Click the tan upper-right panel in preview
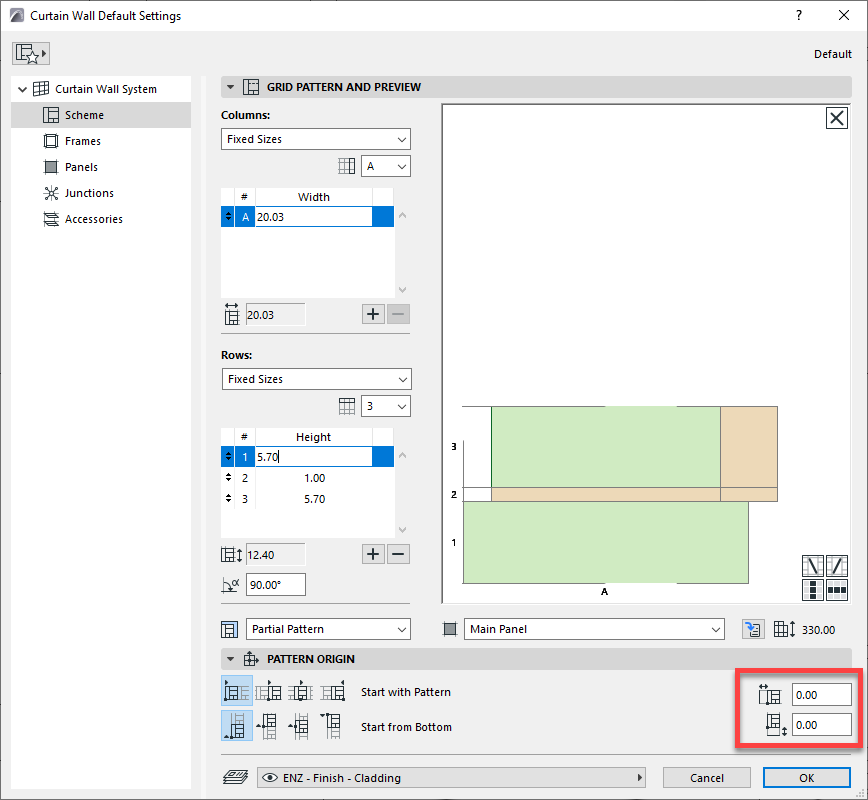 point(749,447)
